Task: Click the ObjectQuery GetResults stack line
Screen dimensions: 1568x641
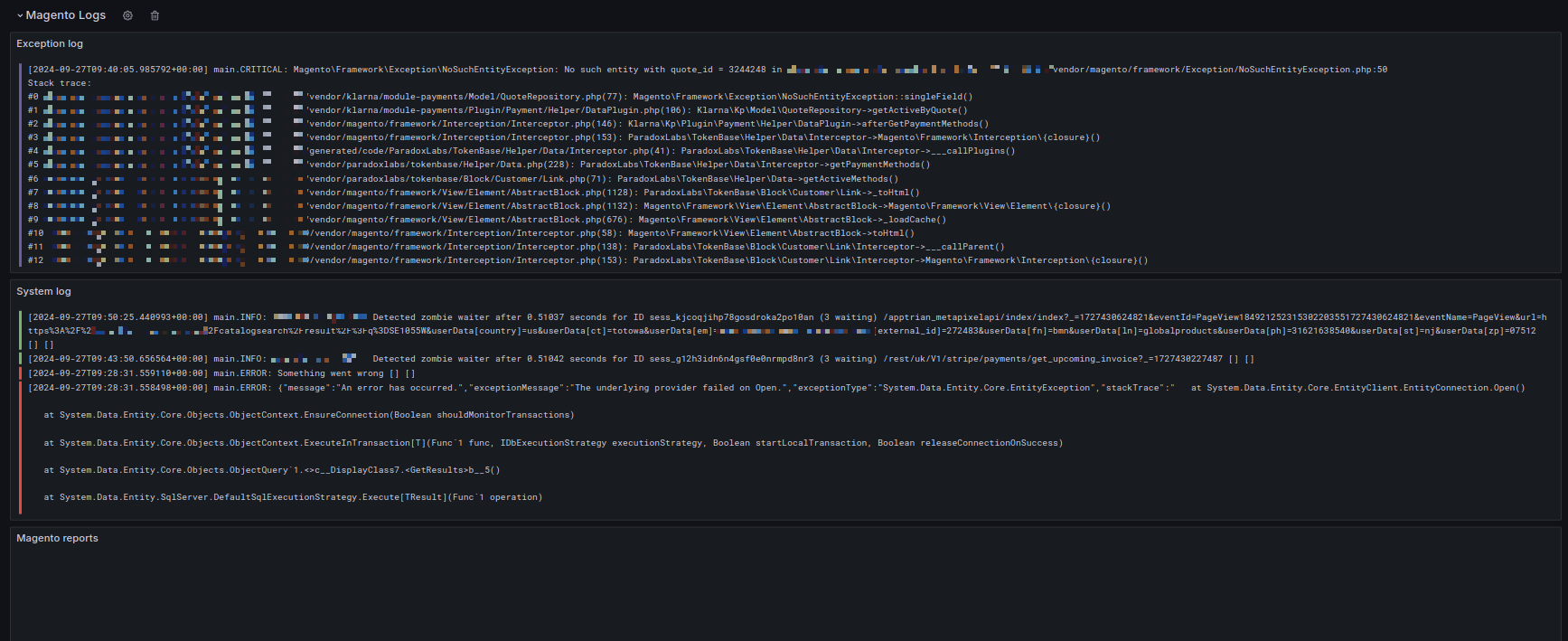Action: pyautogui.click(x=272, y=470)
